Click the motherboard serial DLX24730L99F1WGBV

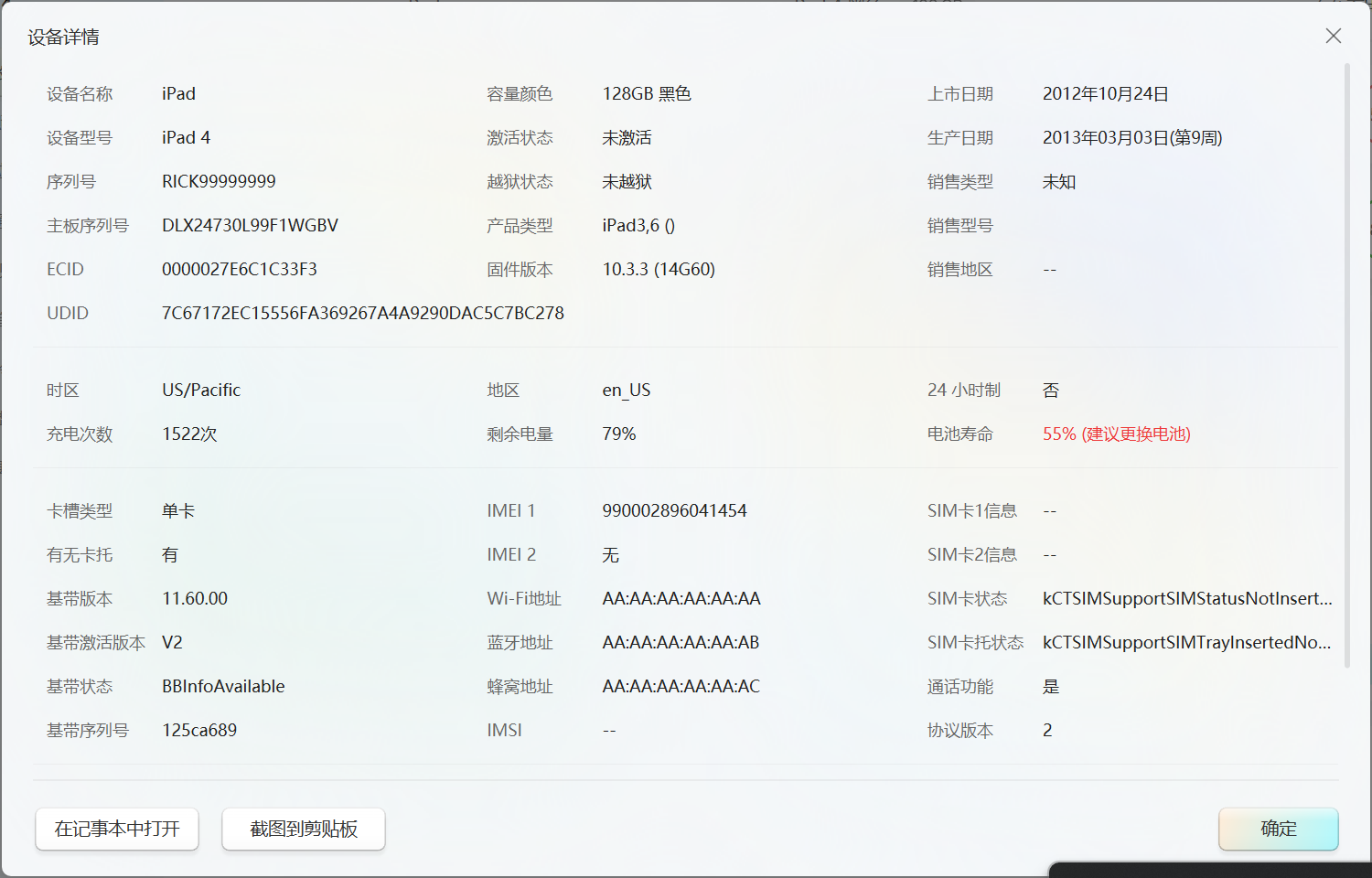click(250, 226)
